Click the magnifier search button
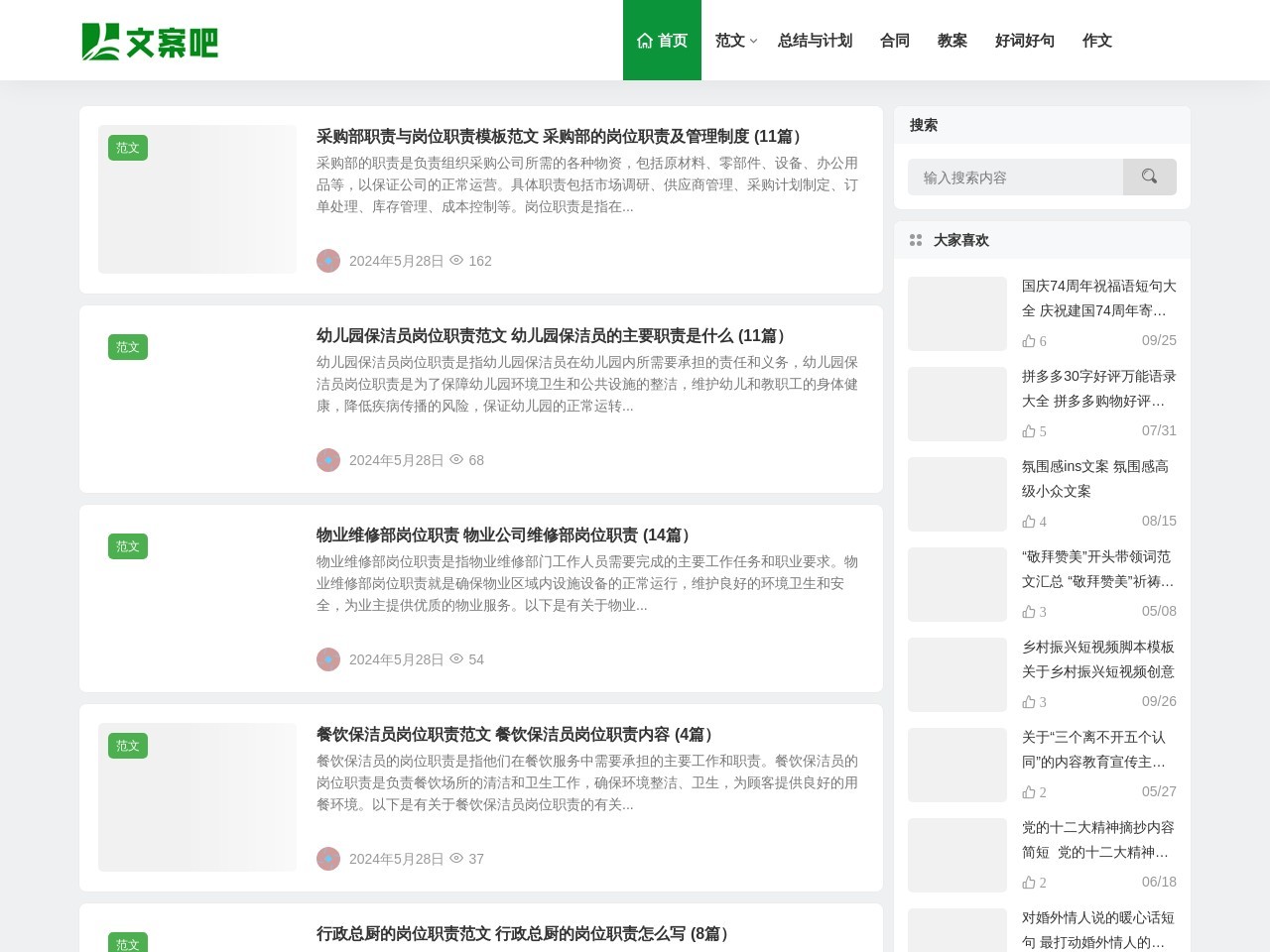 (x=1149, y=177)
